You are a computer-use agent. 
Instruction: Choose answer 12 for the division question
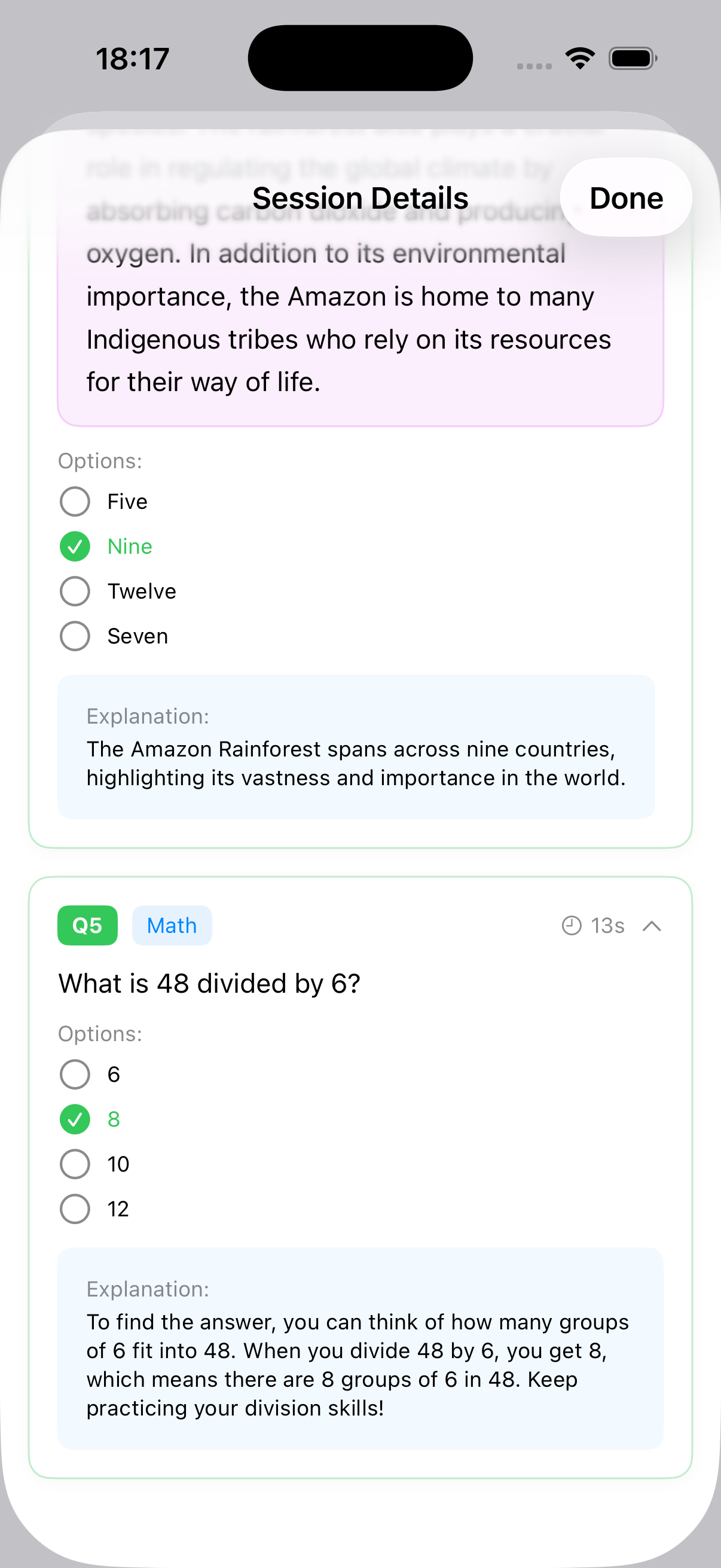coord(74,1209)
